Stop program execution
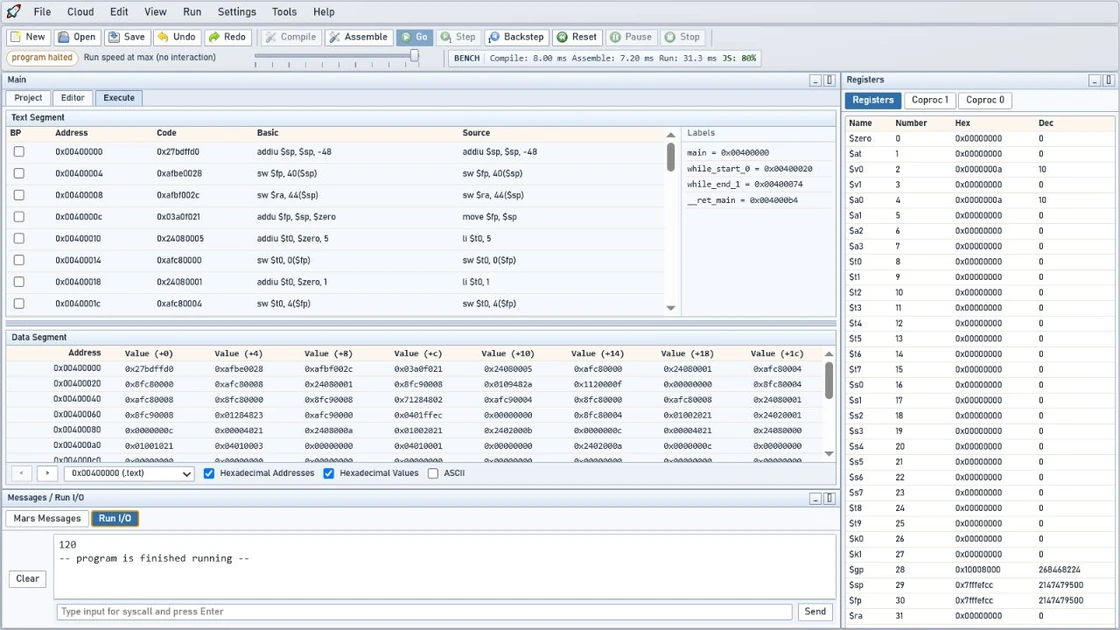This screenshot has width=1120, height=630. point(682,37)
